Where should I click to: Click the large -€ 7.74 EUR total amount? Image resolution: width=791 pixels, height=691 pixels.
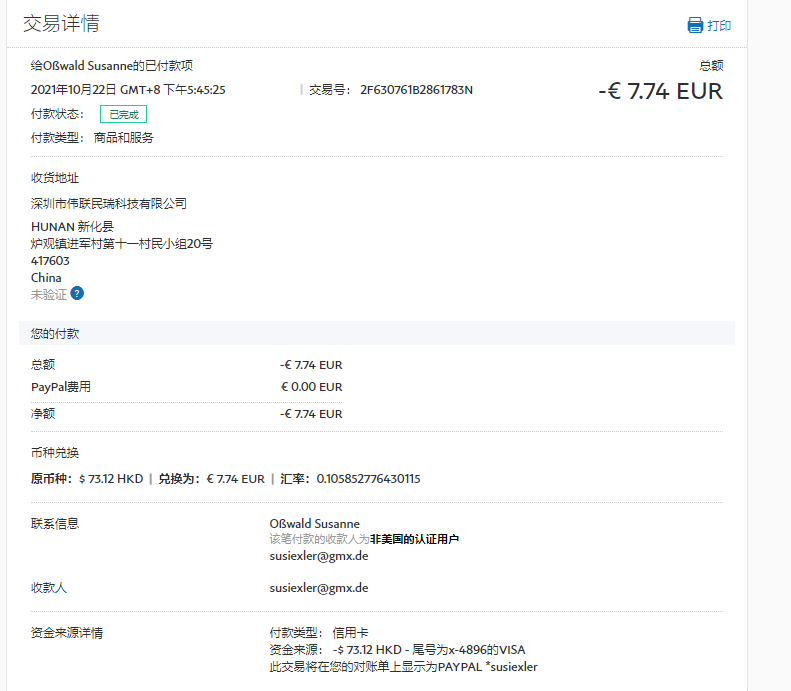coord(660,91)
